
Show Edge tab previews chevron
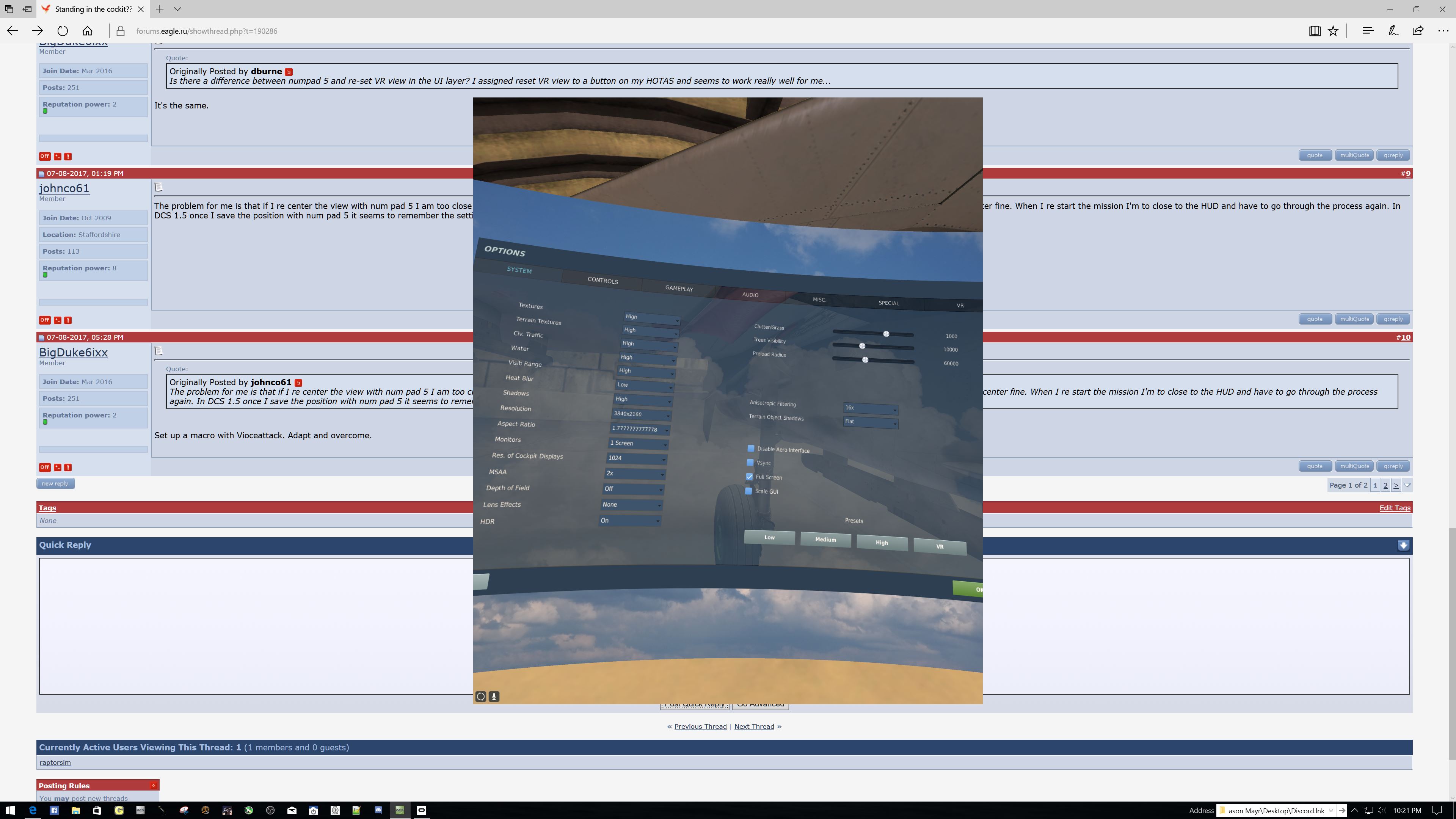point(177,9)
